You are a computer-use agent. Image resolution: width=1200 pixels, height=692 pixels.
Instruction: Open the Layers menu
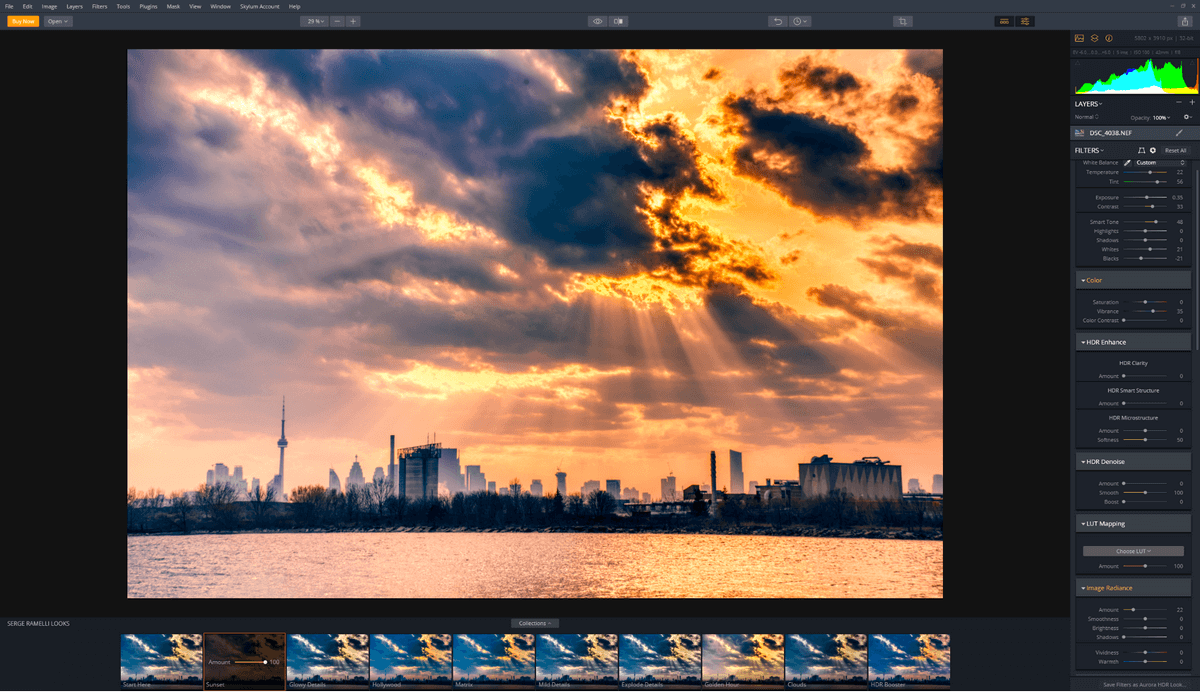click(x=75, y=6)
